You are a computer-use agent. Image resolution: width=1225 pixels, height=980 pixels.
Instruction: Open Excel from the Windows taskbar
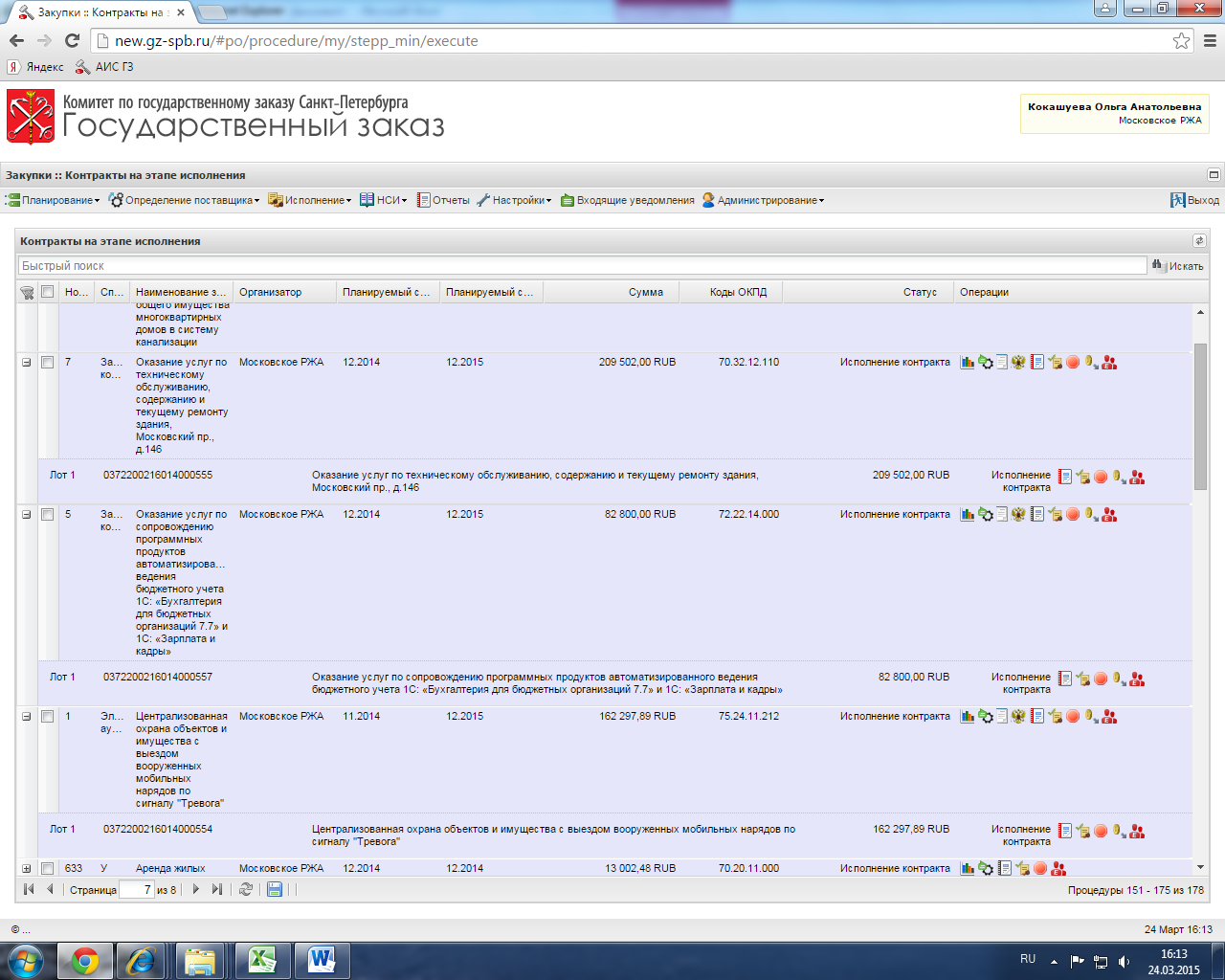(x=261, y=959)
